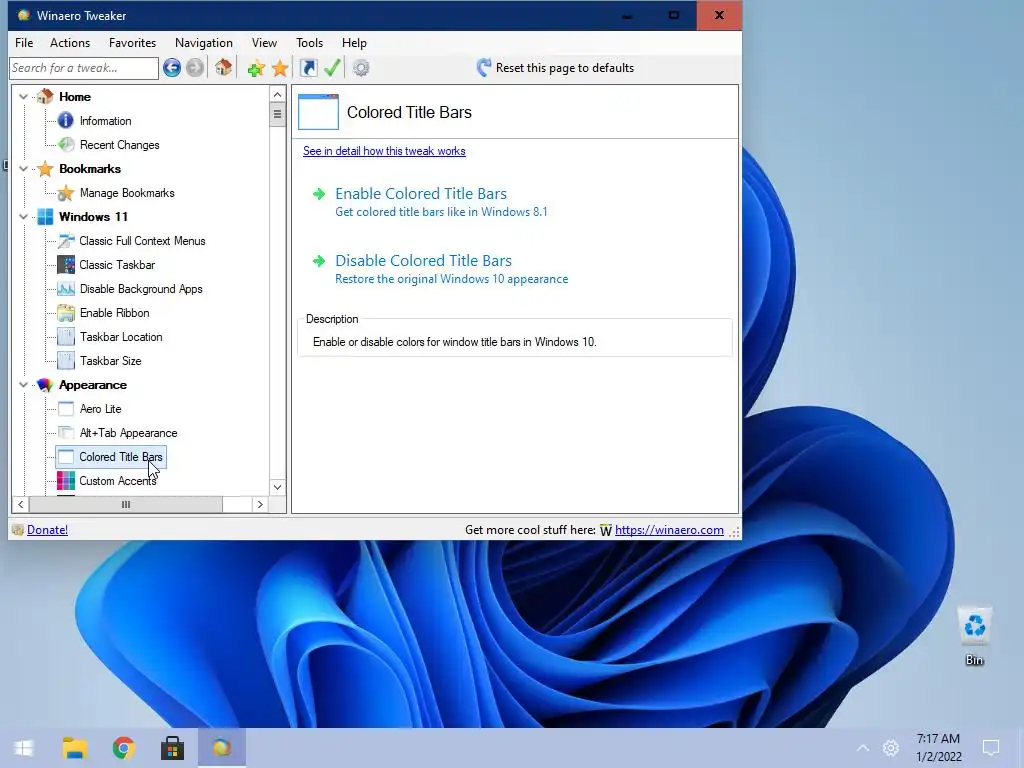Click tree scrollbar down arrow
The height and width of the screenshot is (768, 1024).
click(x=278, y=487)
